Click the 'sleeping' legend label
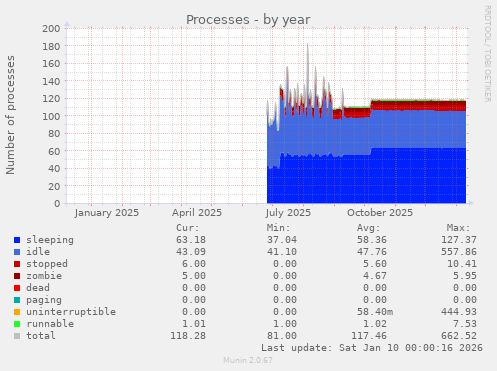497x371 pixels. 50,240
